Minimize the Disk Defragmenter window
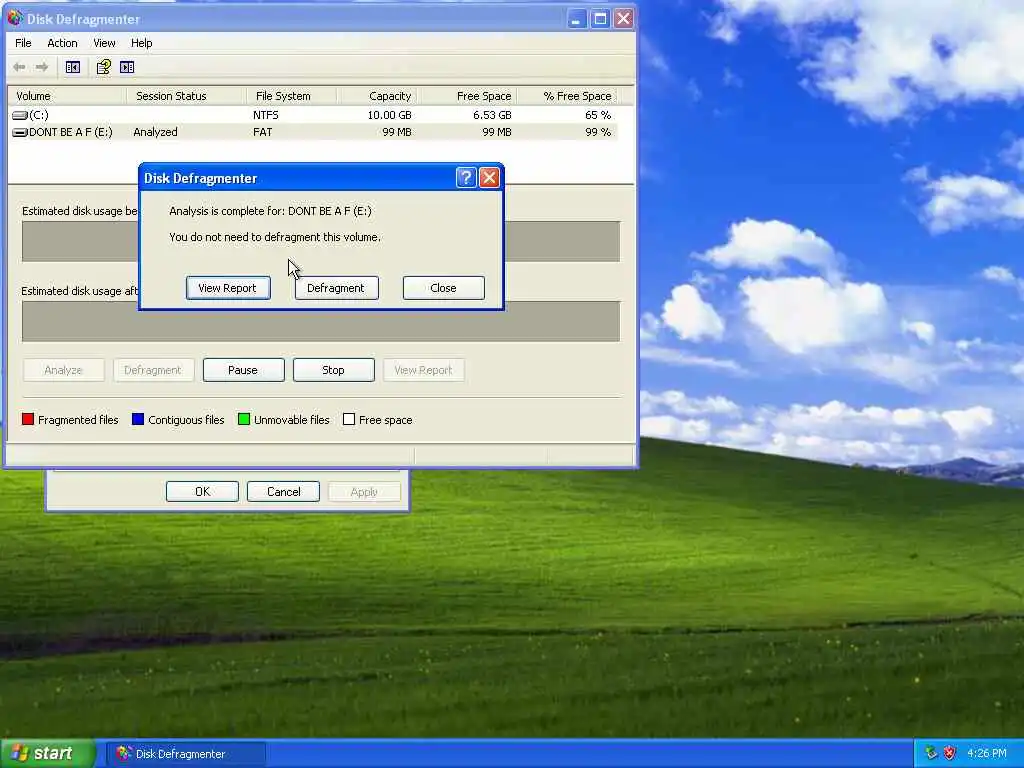Viewport: 1024px width, 768px height. (576, 19)
